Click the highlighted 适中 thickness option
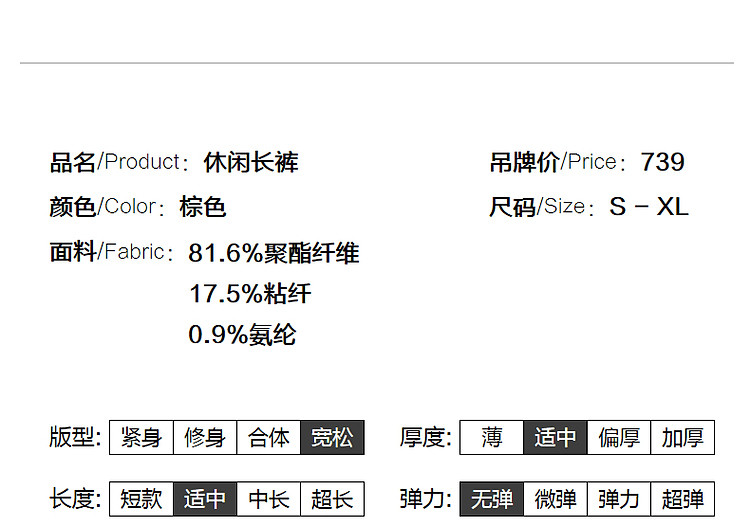This screenshot has width=750, height=526. pyautogui.click(x=555, y=437)
